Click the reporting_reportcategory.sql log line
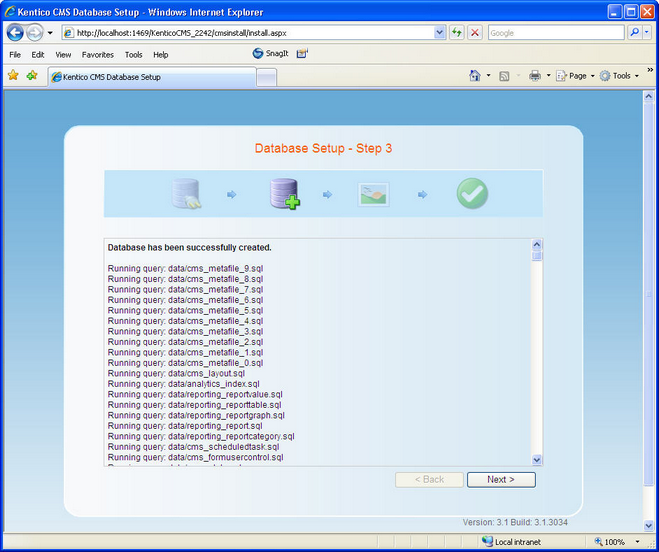Viewport: 659px width, 552px height. click(201, 436)
